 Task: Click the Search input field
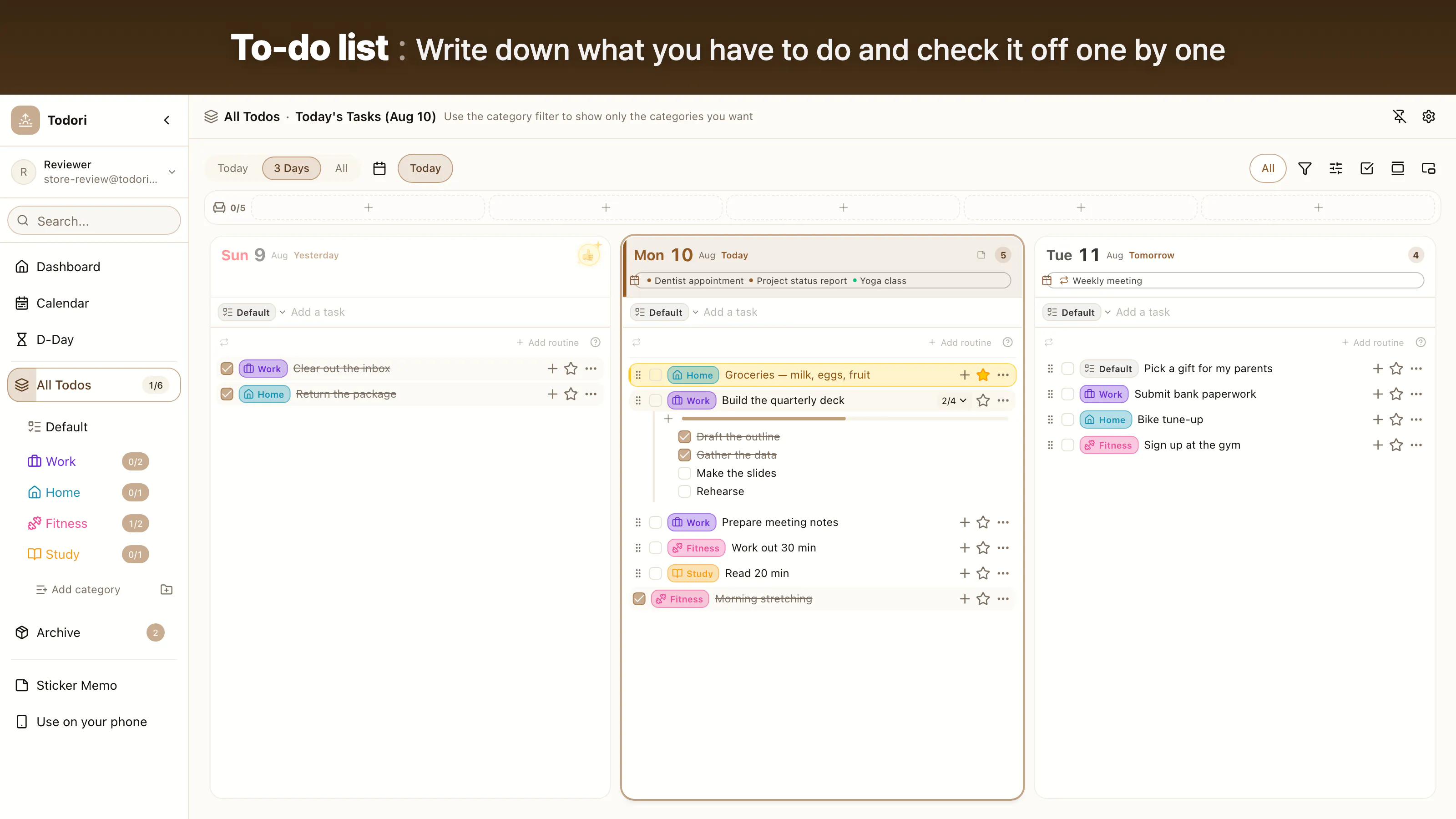click(94, 220)
